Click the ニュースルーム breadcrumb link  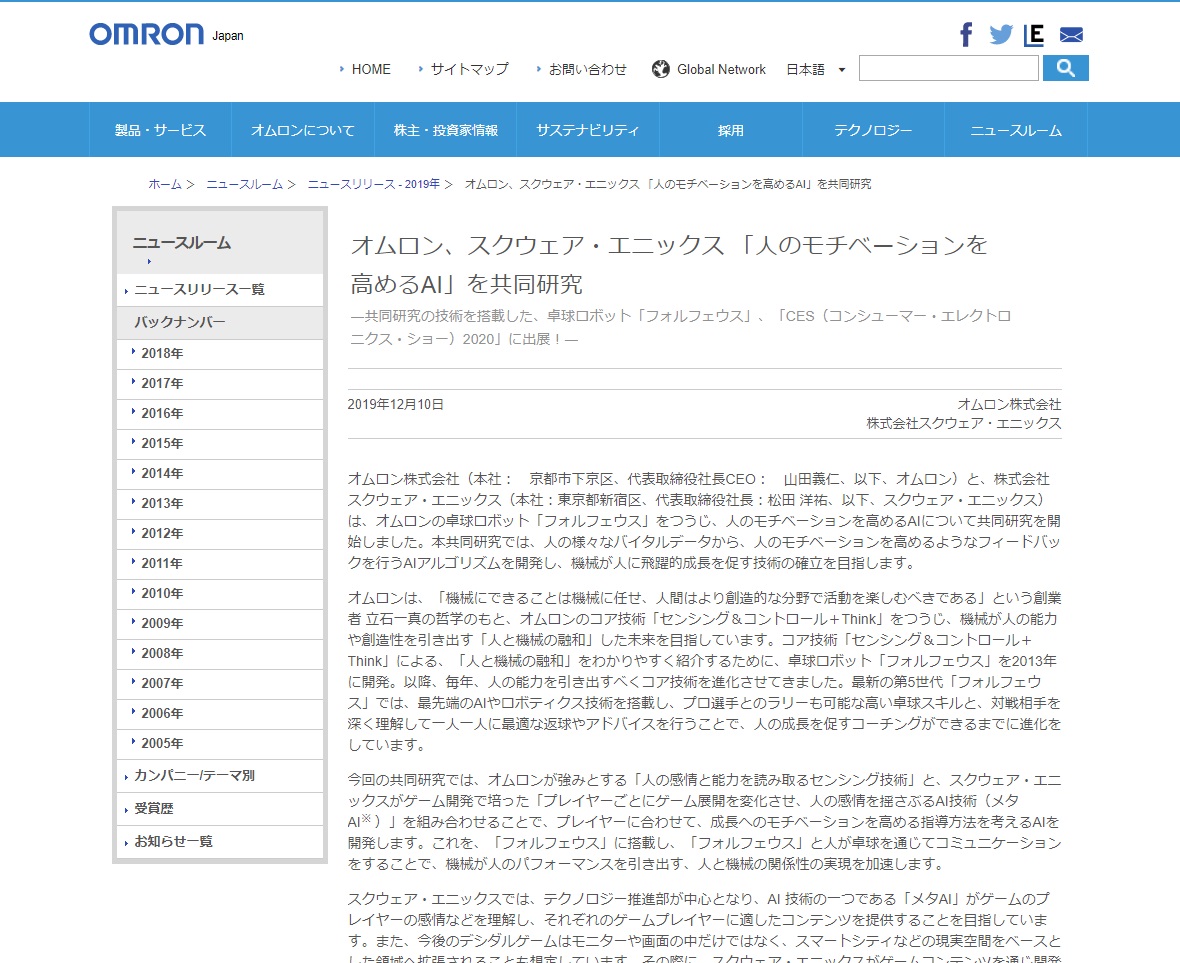click(x=245, y=184)
